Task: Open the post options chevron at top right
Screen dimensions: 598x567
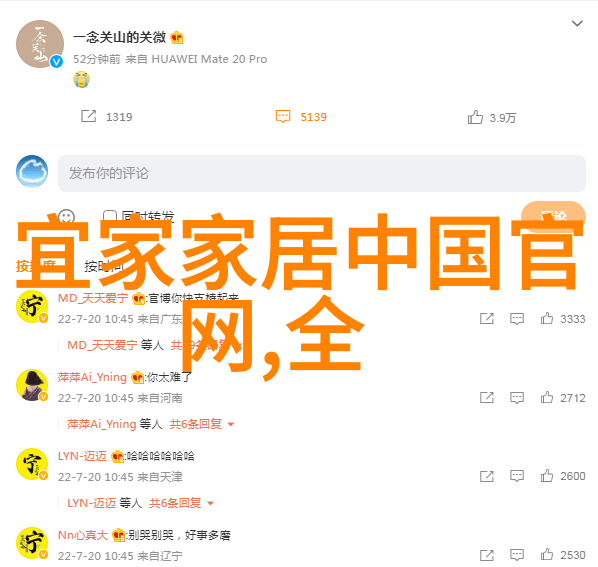Action: (x=577, y=24)
